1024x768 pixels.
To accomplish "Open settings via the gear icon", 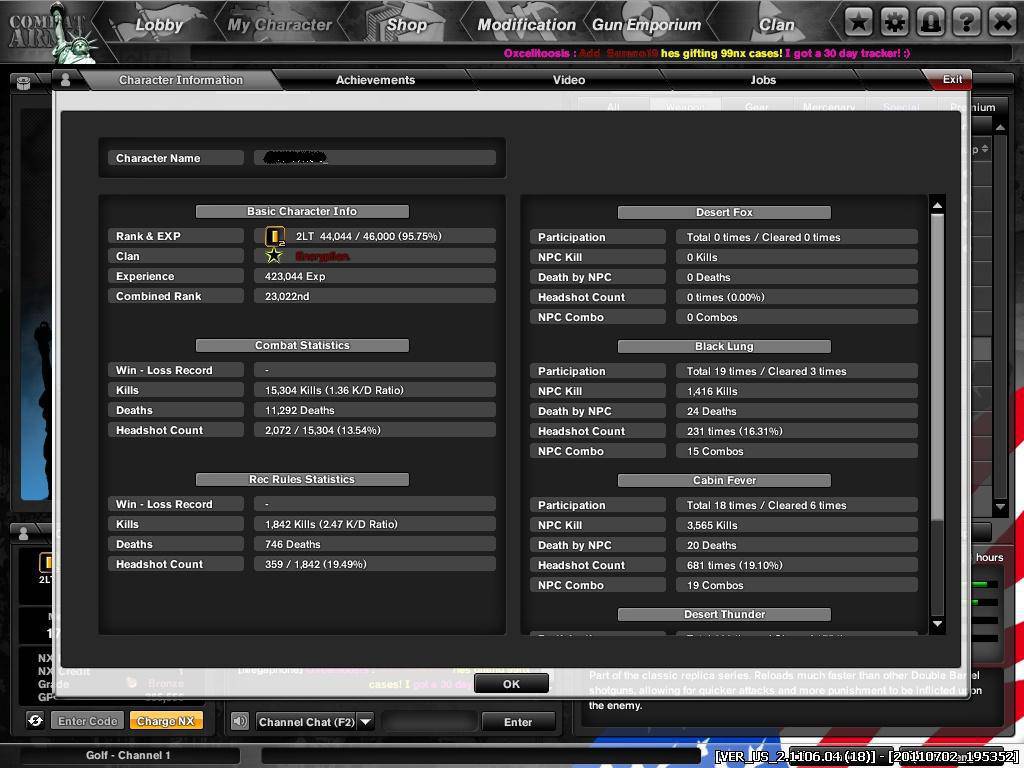I will coord(894,23).
